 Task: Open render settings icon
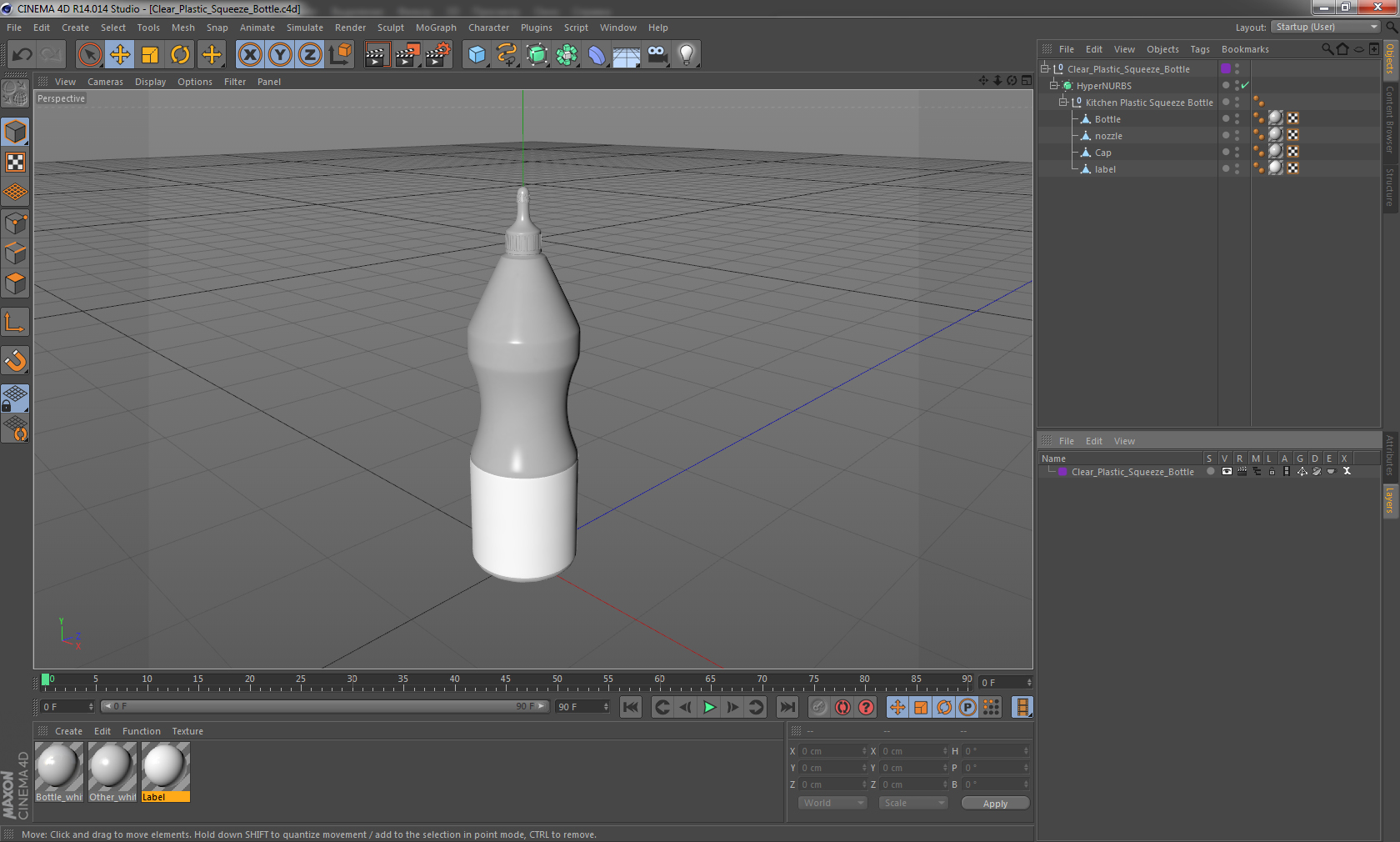tap(437, 55)
